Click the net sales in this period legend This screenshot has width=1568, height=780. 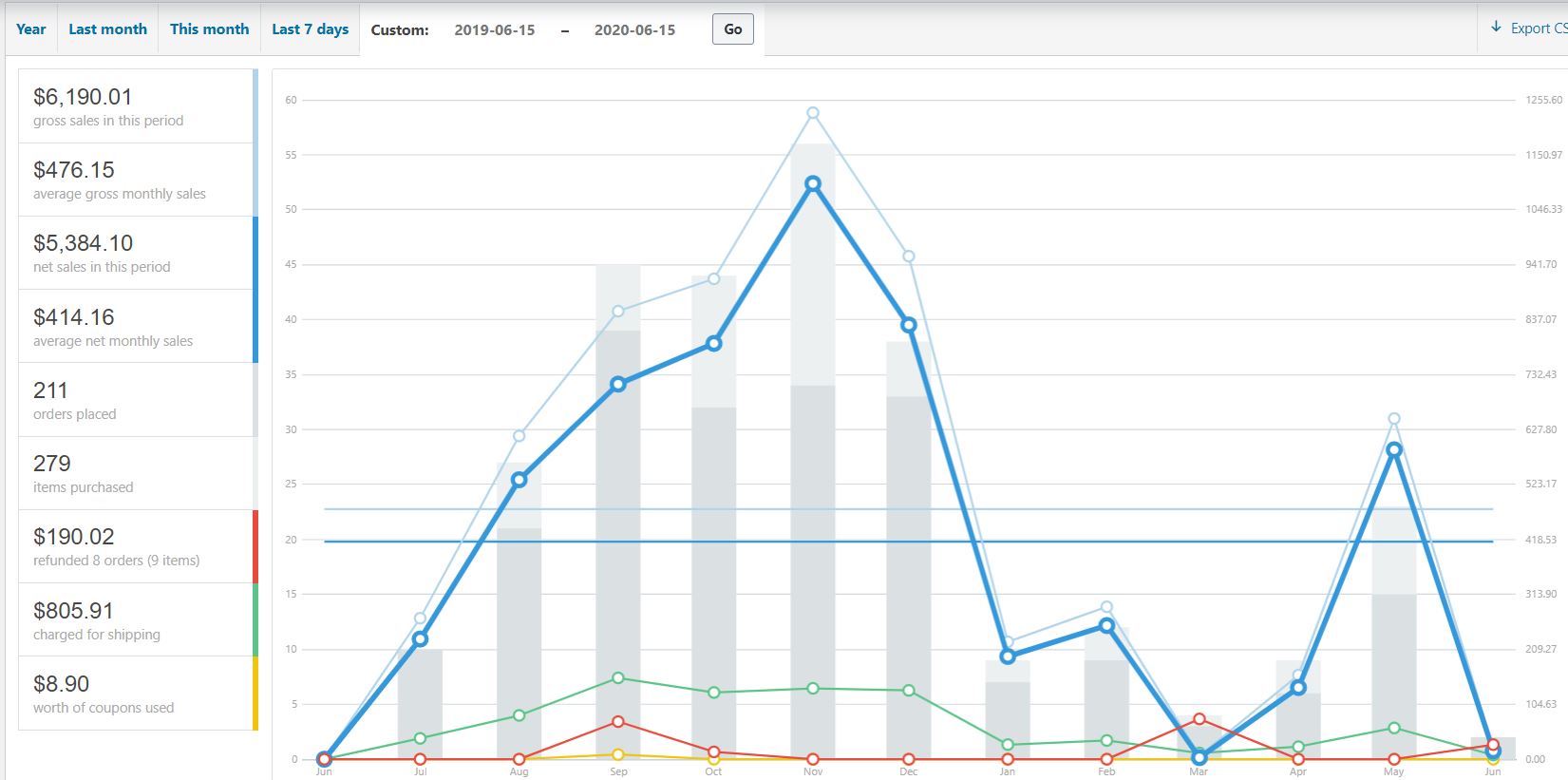click(136, 253)
